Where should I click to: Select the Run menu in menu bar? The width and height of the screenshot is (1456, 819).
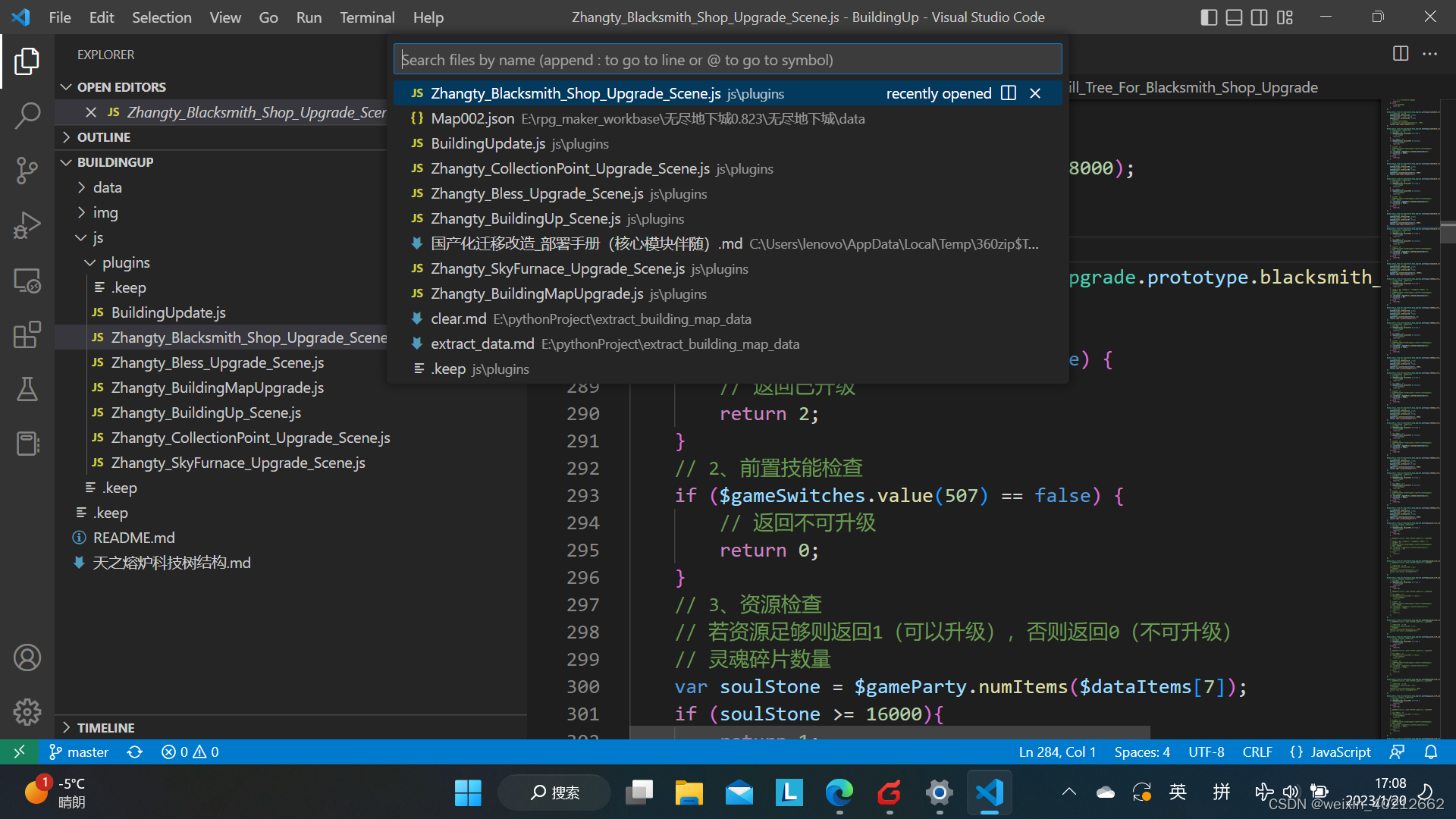308,17
